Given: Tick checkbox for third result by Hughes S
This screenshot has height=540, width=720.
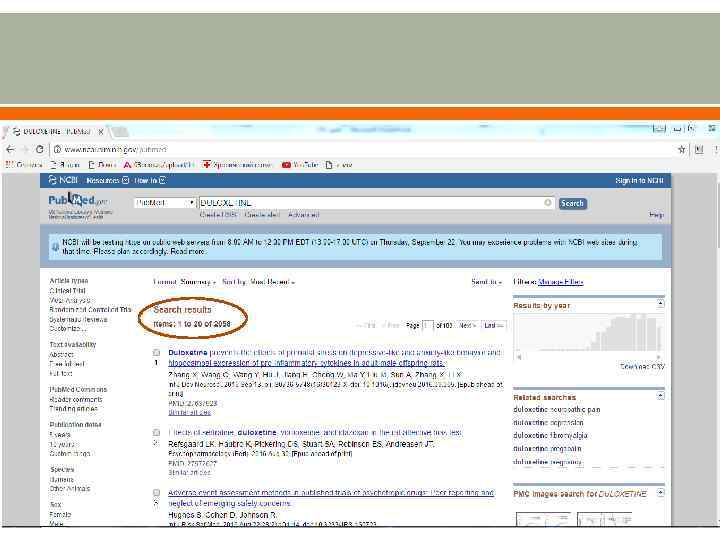Looking at the screenshot, I should [157, 493].
